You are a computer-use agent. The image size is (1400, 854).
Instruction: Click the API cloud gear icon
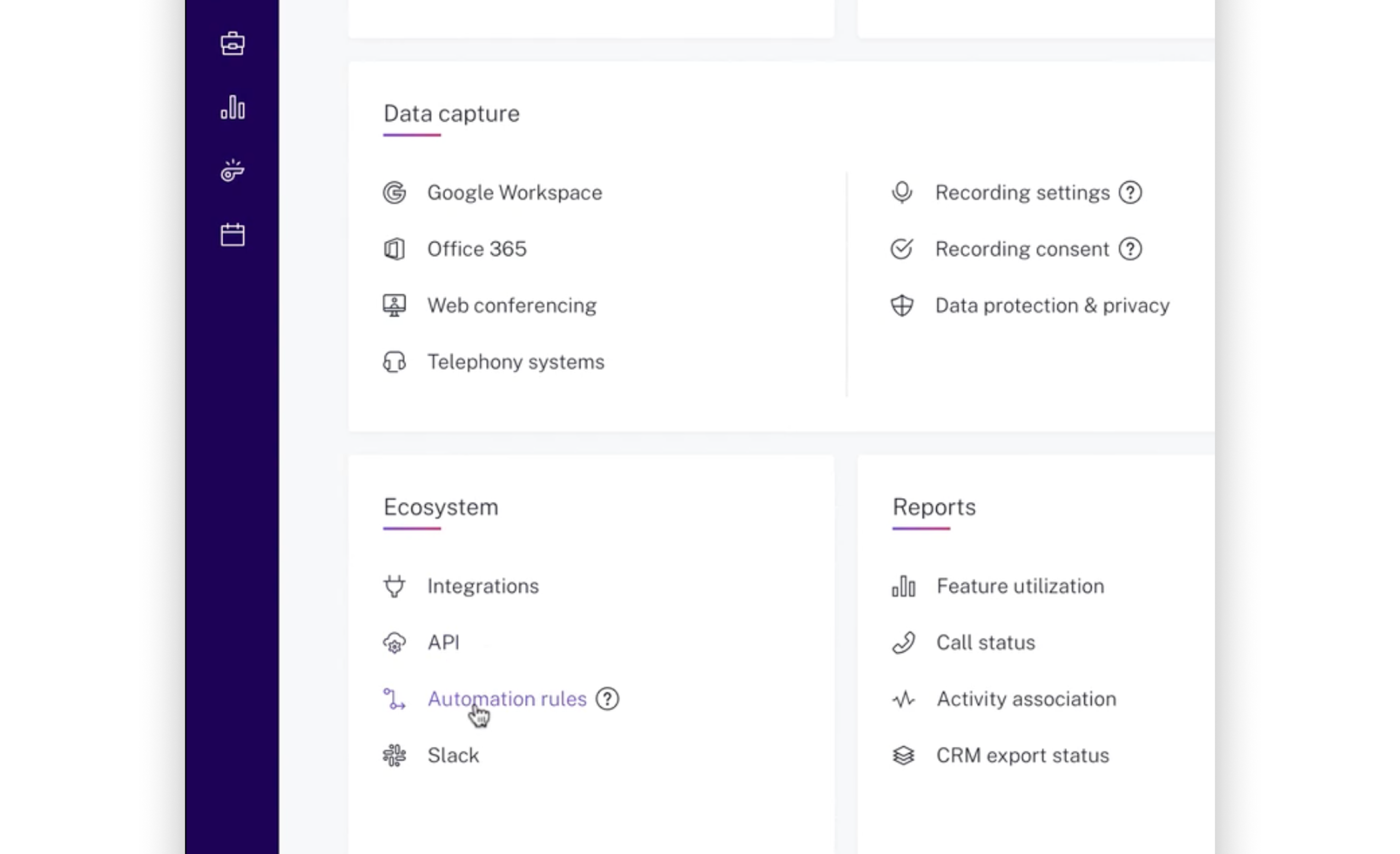394,642
